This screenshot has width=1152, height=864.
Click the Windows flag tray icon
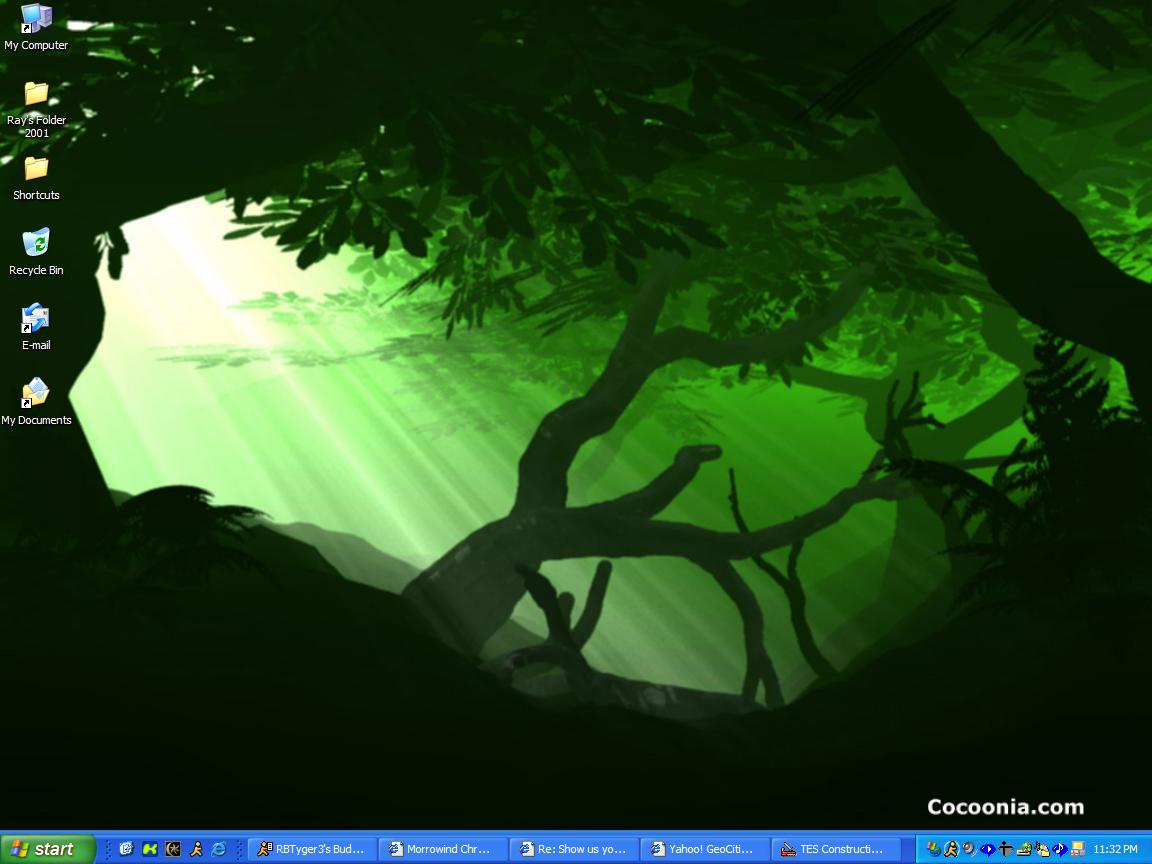point(934,849)
